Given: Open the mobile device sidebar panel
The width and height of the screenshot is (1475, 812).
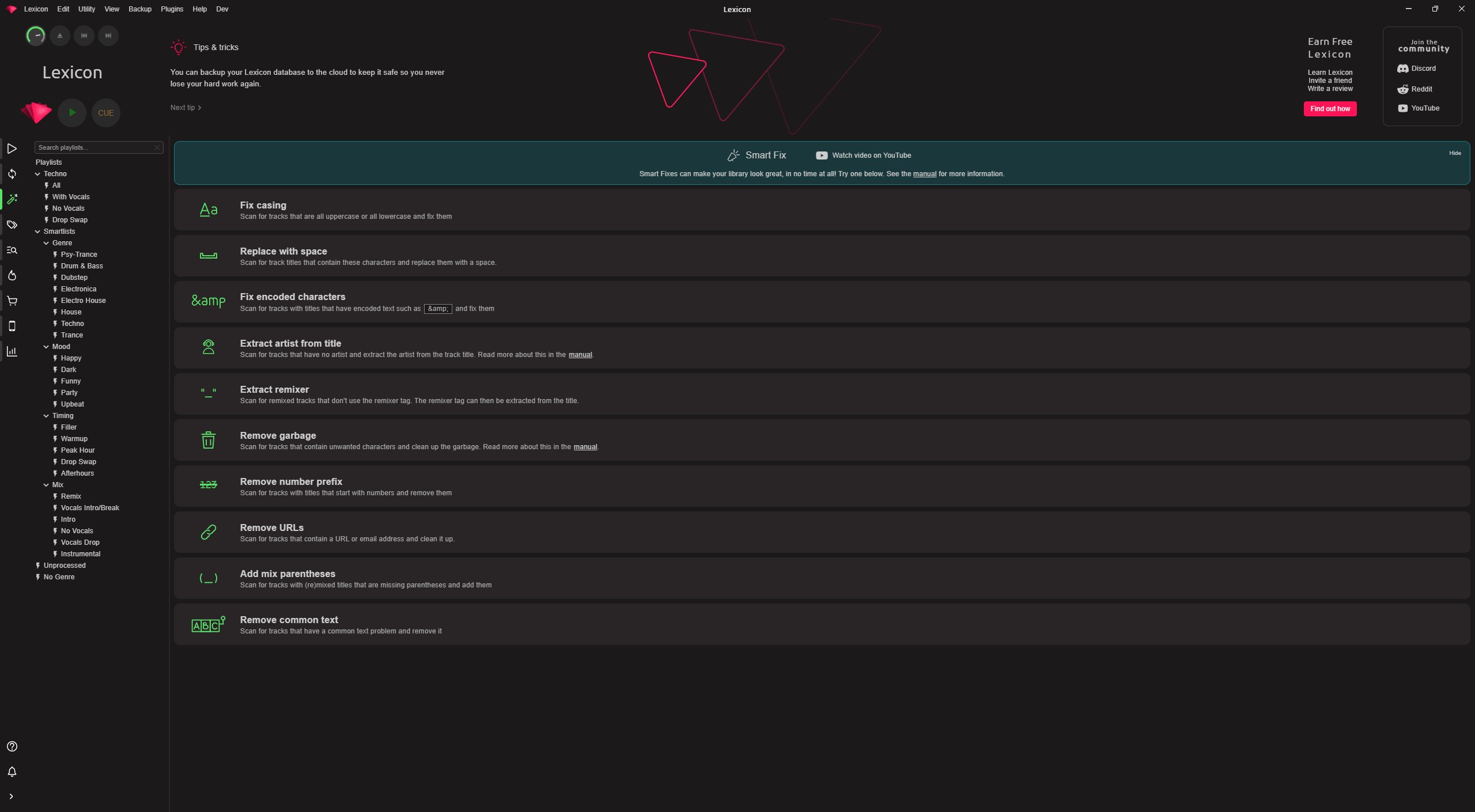Looking at the screenshot, I should pos(12,326).
